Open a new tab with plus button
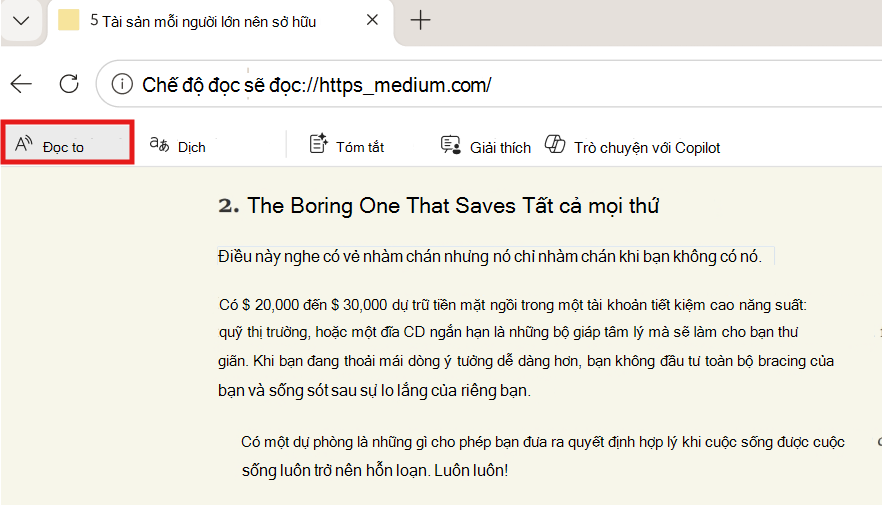 tap(420, 21)
